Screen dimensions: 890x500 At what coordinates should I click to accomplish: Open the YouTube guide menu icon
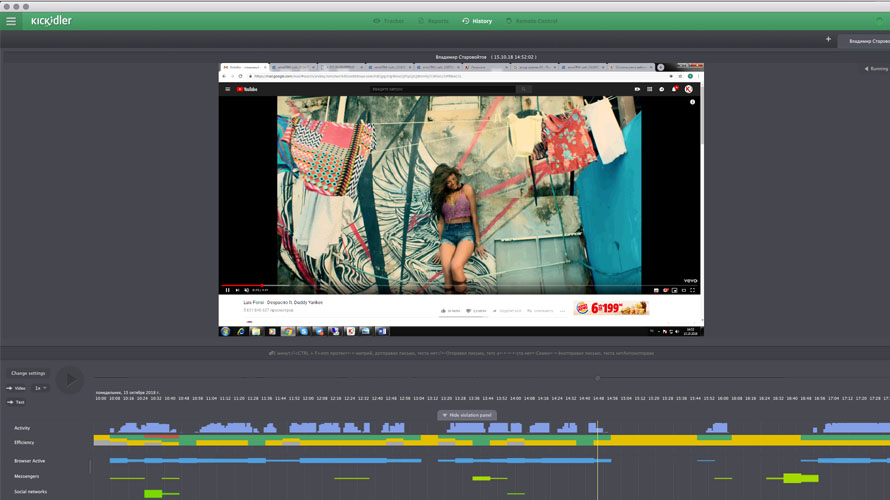click(x=228, y=89)
